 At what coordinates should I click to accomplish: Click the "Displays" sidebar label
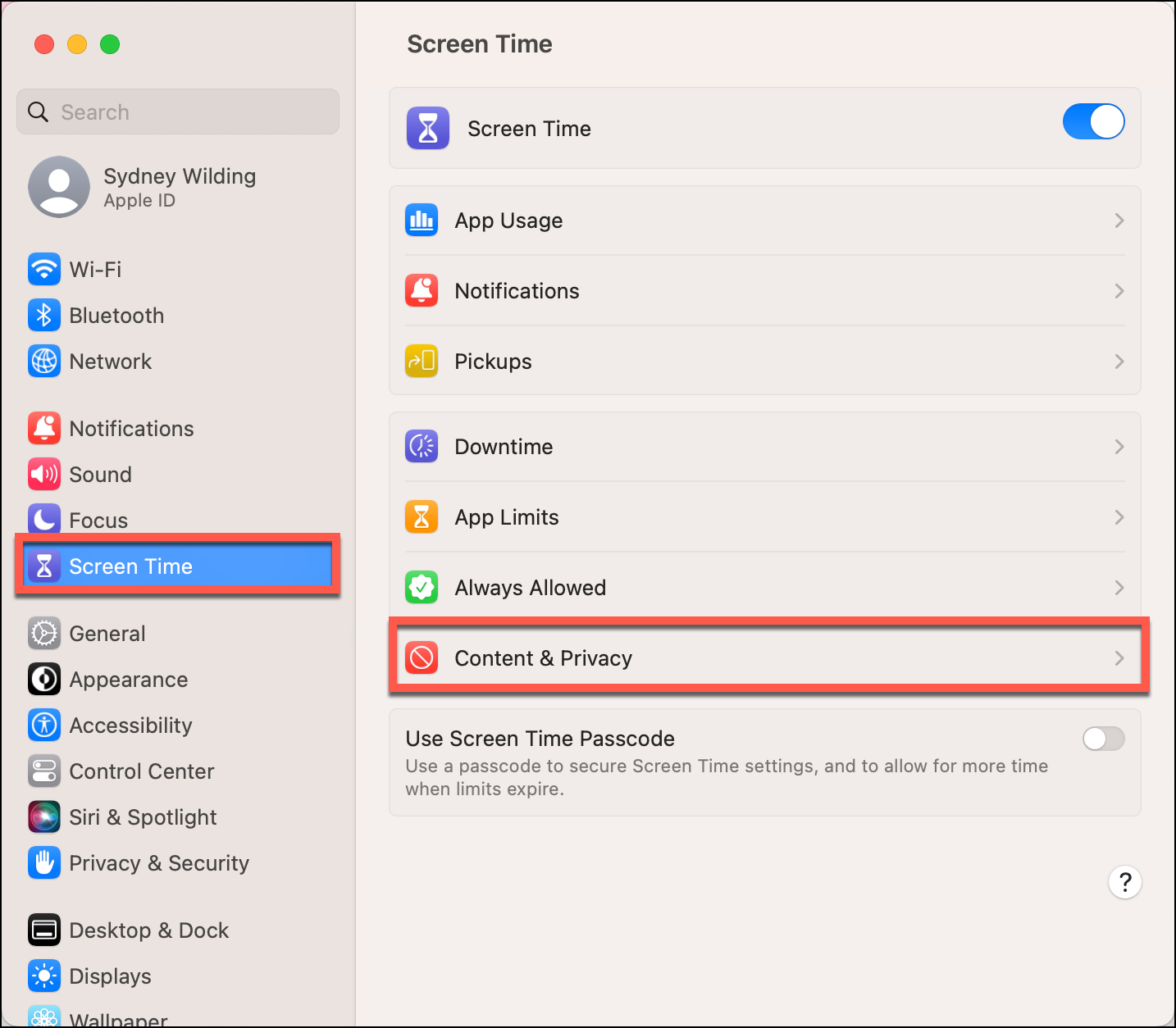[x=111, y=976]
